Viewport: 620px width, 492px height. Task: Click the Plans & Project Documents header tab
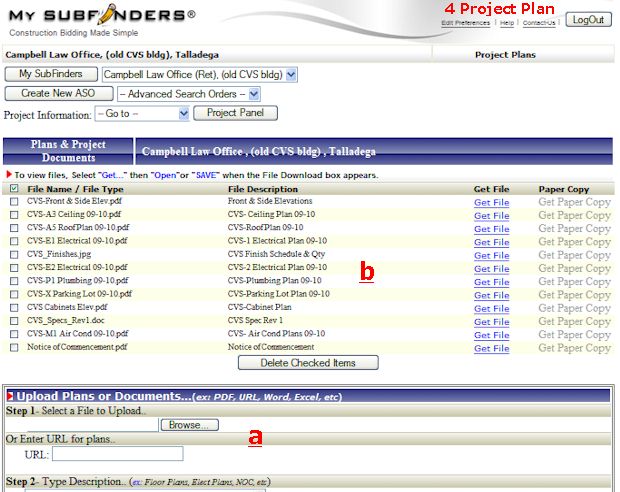(68, 151)
